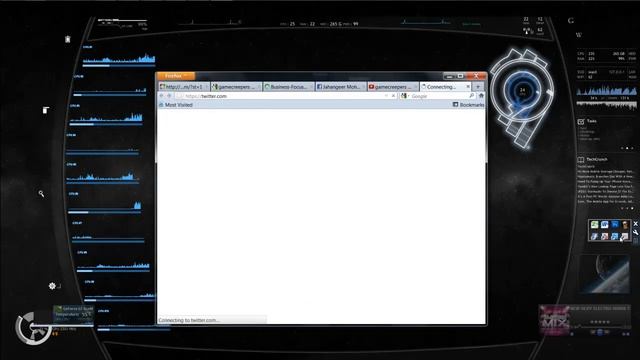Go to the Firefox home page

pyautogui.click(x=481, y=96)
